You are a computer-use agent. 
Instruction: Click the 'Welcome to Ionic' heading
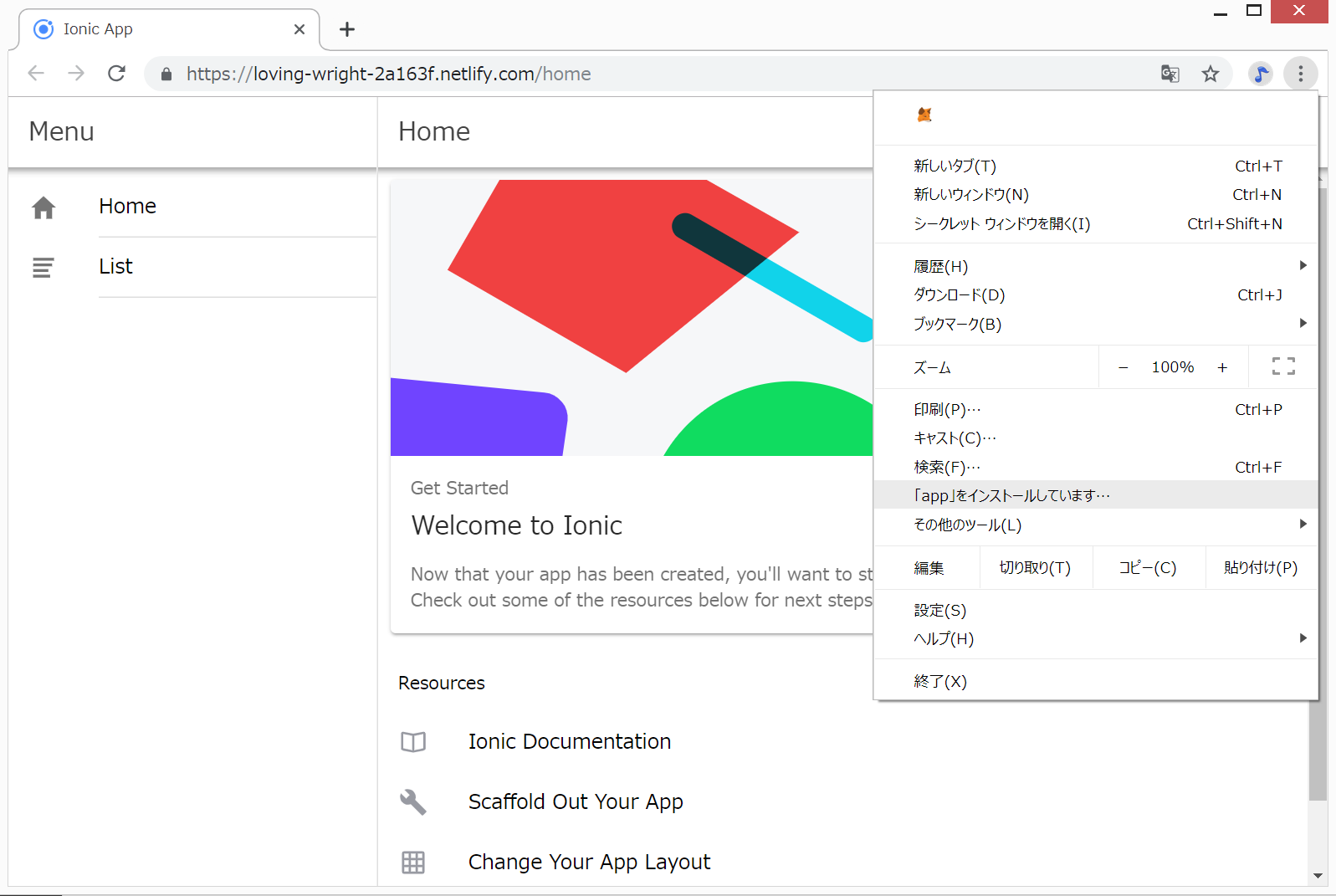click(x=517, y=525)
